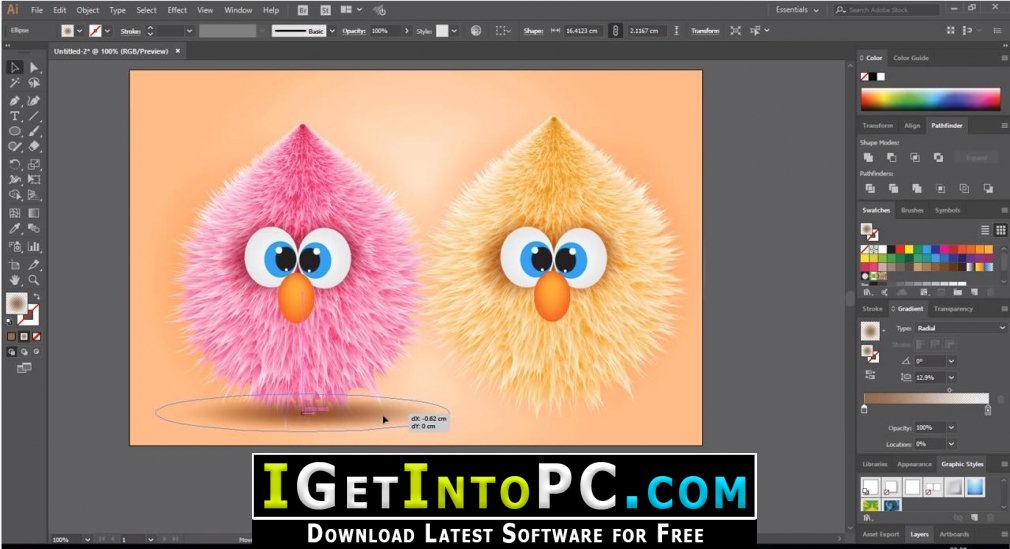
Task: Switch to the Layers tab
Action: coord(917,534)
